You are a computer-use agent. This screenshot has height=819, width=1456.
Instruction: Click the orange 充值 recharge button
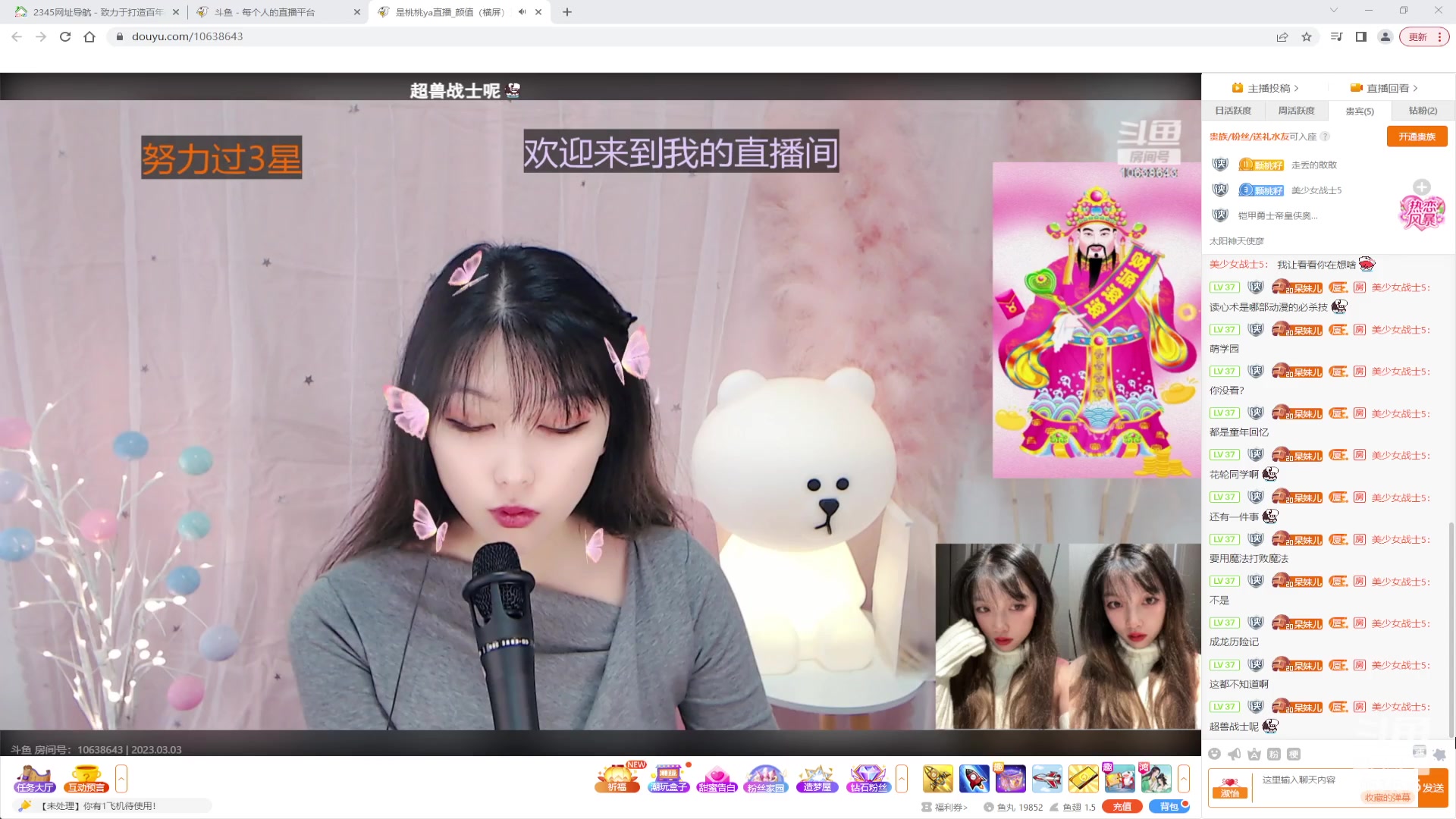pos(1122,806)
